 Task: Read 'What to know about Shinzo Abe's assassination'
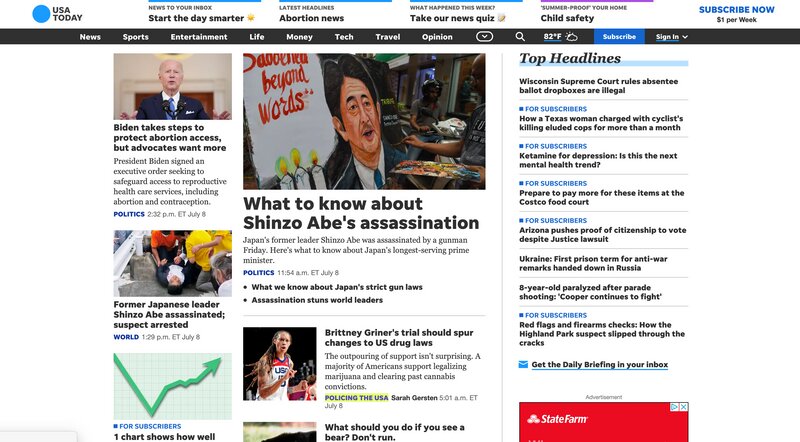pyautogui.click(x=361, y=213)
